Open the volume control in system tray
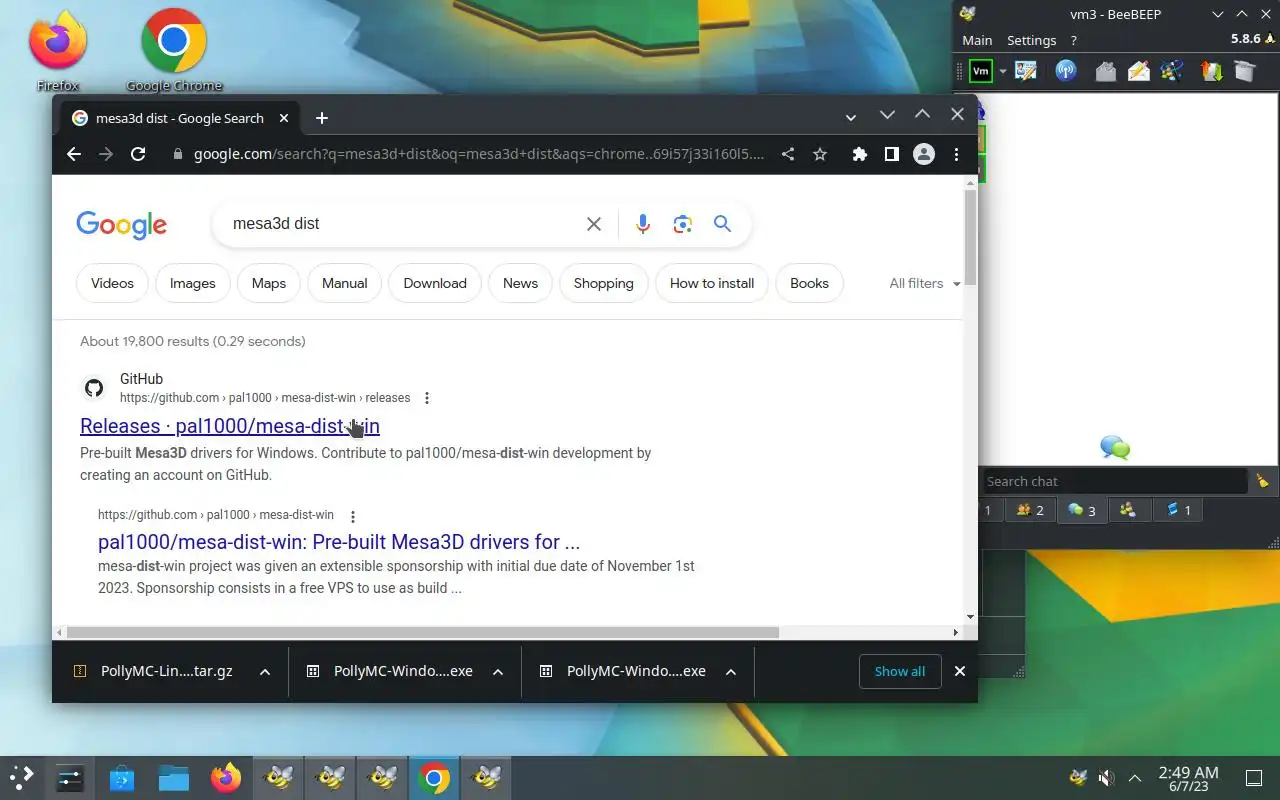The image size is (1280, 800). [1106, 778]
